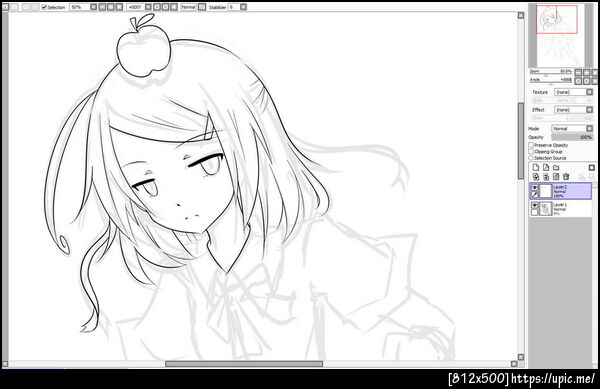Image resolution: width=600 pixels, height=389 pixels.
Task: Open the rotation angle dropdown in the toolbar
Action: click(x=148, y=7)
